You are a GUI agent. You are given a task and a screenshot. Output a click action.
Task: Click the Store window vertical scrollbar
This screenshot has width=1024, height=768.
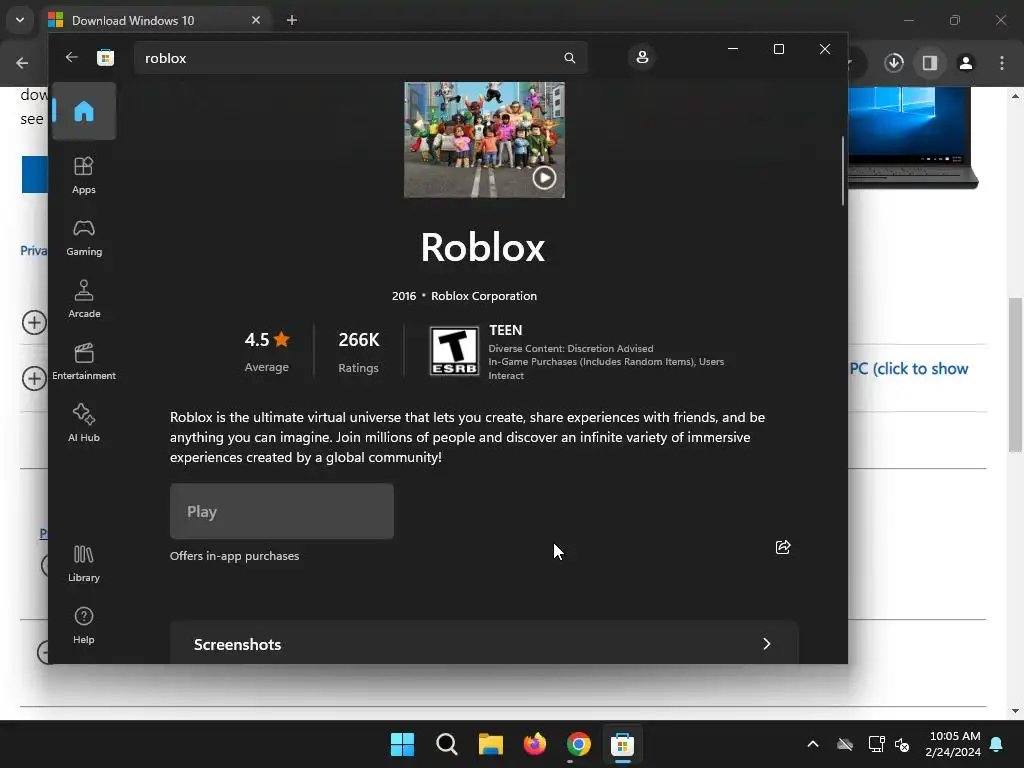(x=842, y=171)
